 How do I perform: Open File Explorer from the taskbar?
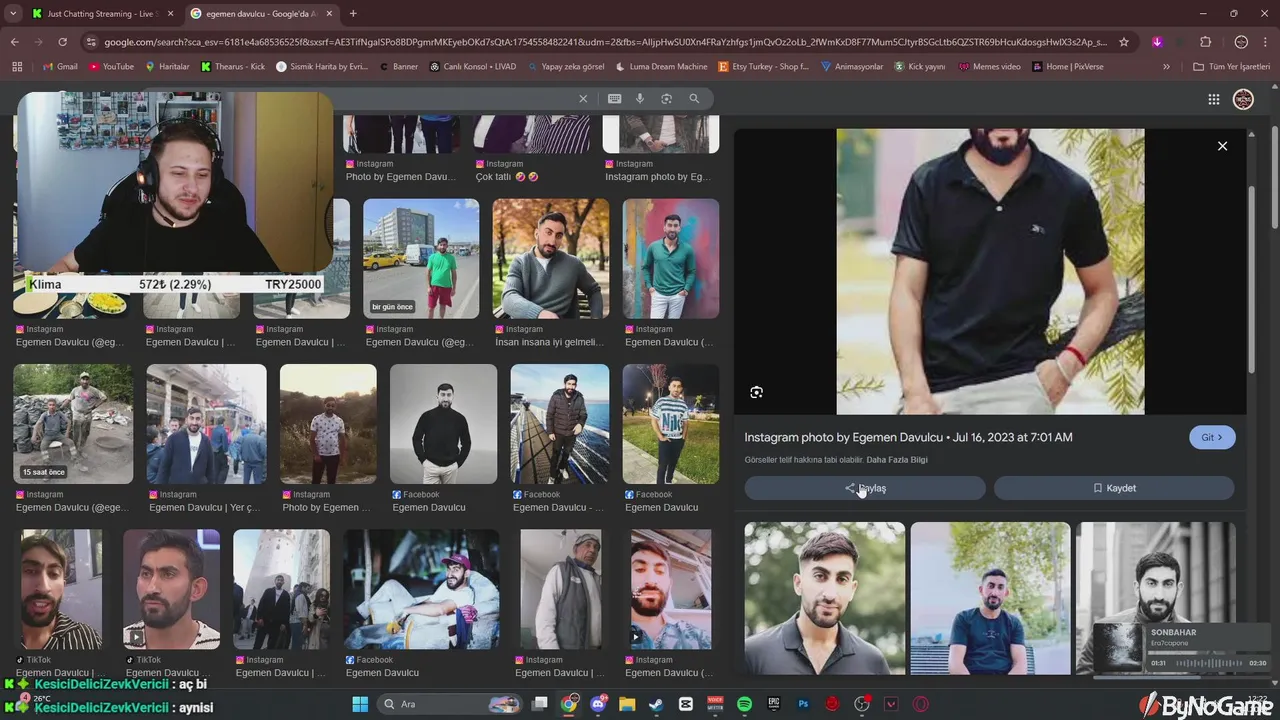pos(627,704)
